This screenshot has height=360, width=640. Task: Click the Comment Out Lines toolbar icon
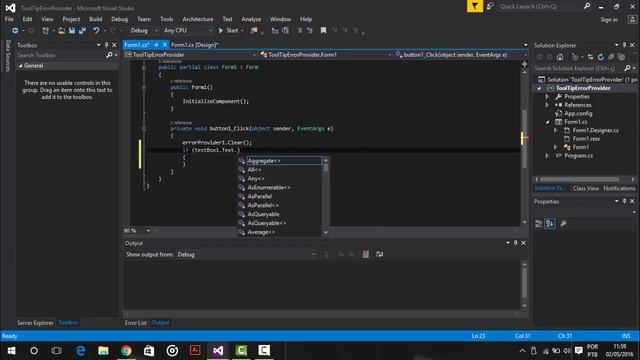pyautogui.click(x=300, y=31)
